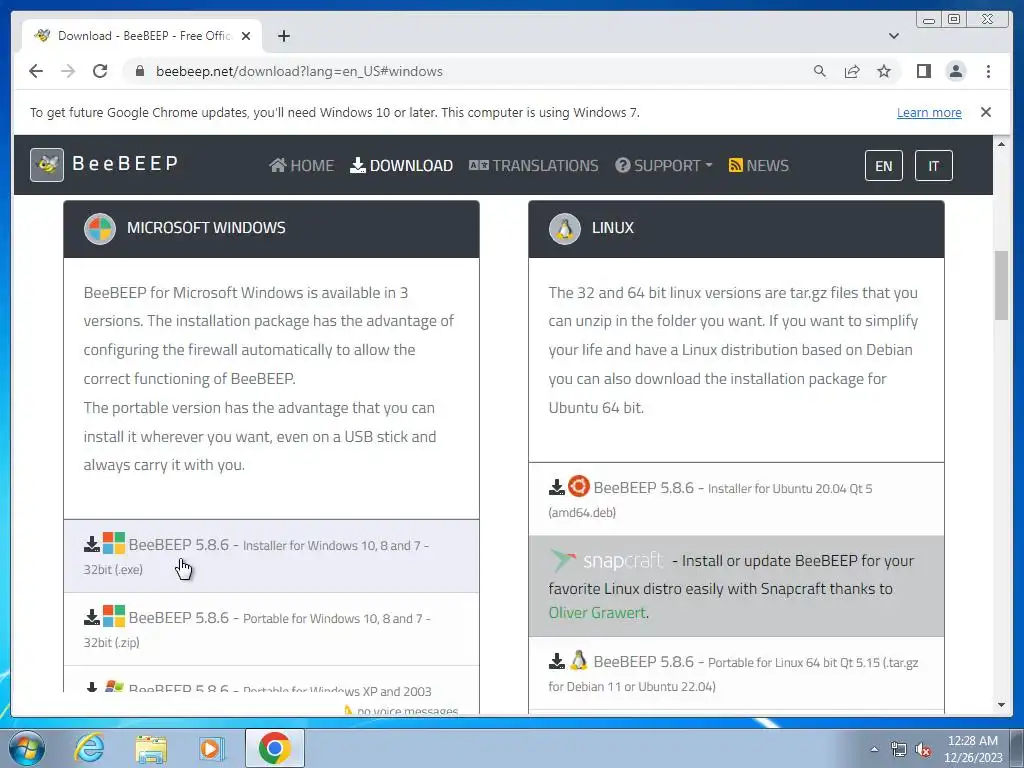Open Windows Media Player from the taskbar
Viewport: 1024px width, 768px height.
point(211,748)
